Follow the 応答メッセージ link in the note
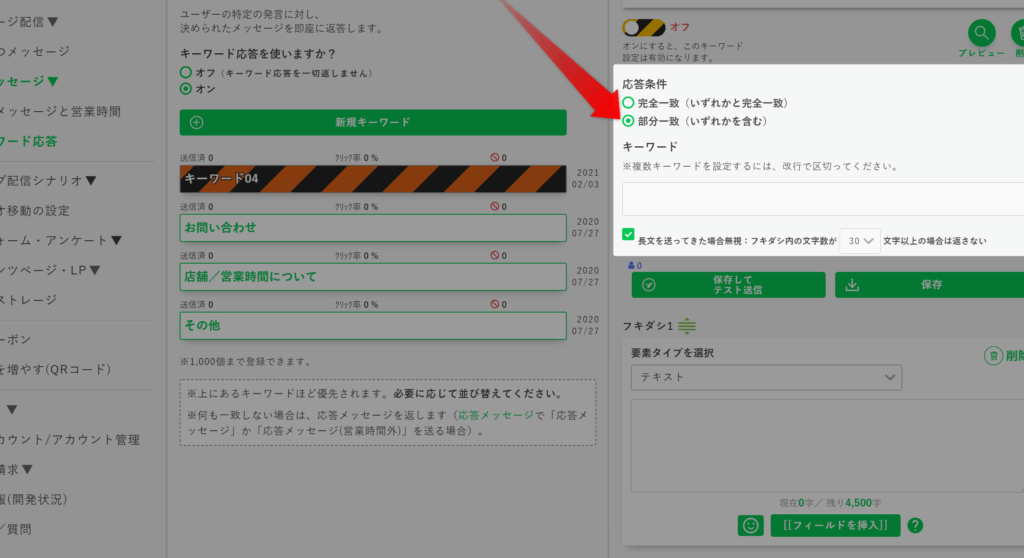Screen dimensions: 1024x558 [496, 415]
